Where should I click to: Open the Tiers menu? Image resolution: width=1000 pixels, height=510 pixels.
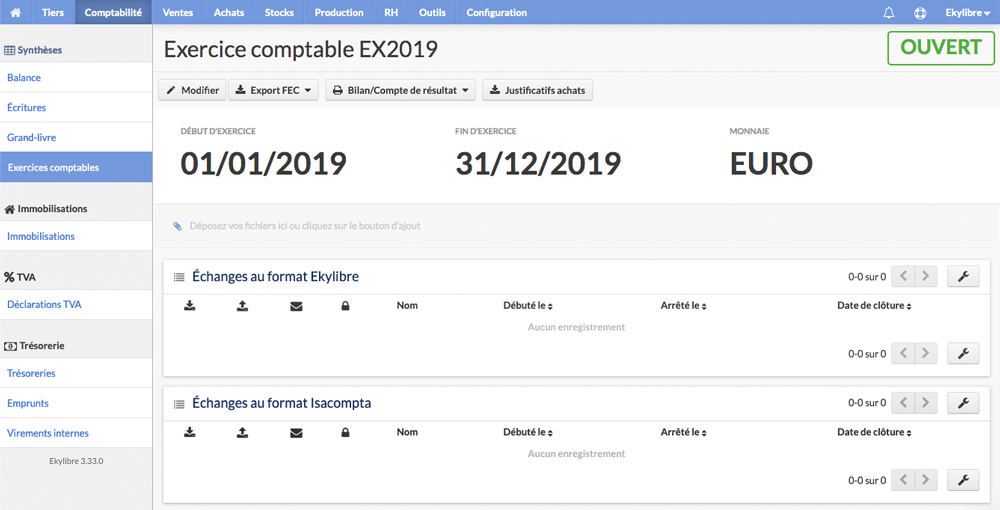click(x=53, y=12)
